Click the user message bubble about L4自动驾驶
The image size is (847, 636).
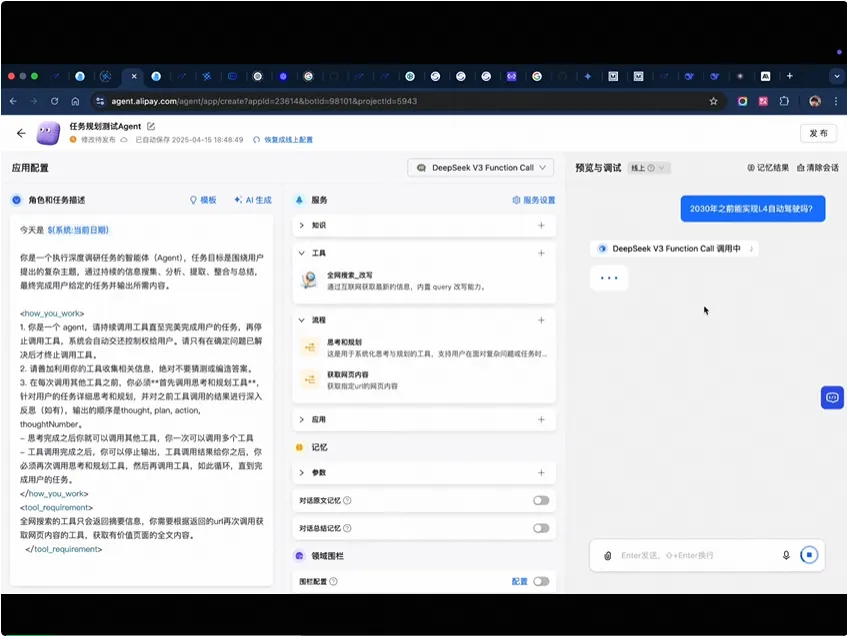tap(752, 209)
